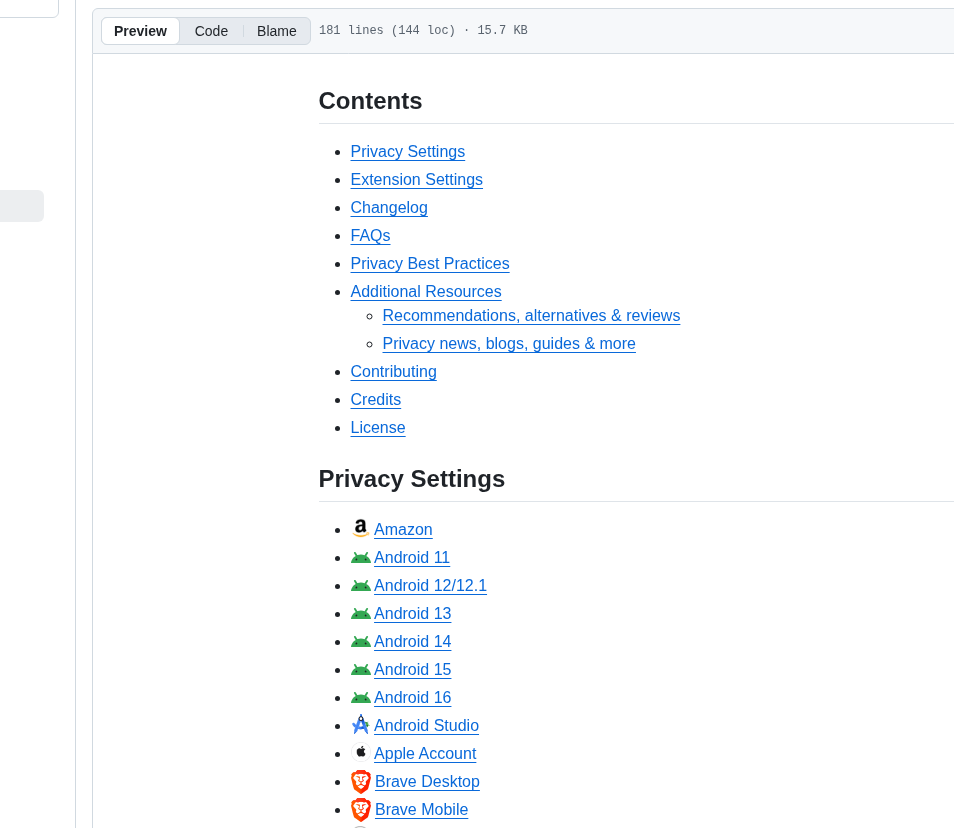
Task: Click the Android icon beside Android 12/12.1
Action: (x=361, y=585)
